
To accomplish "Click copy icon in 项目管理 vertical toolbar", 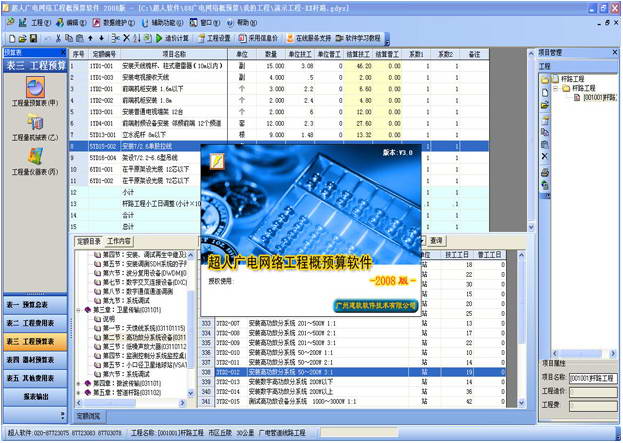I will tap(545, 132).
